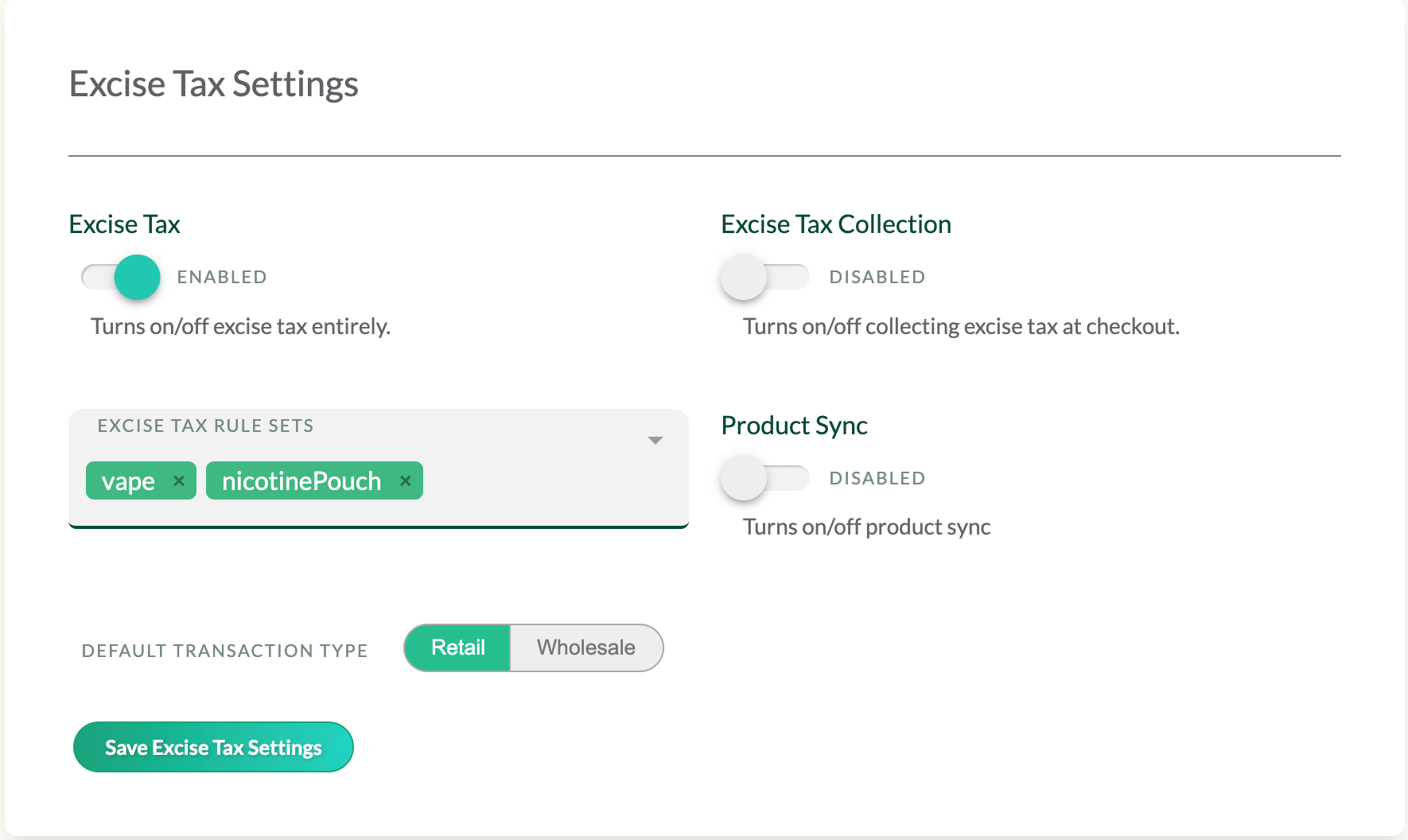Screen dimensions: 1408x840
Task: Turn on the Product Sync toggle
Action: click(x=764, y=478)
